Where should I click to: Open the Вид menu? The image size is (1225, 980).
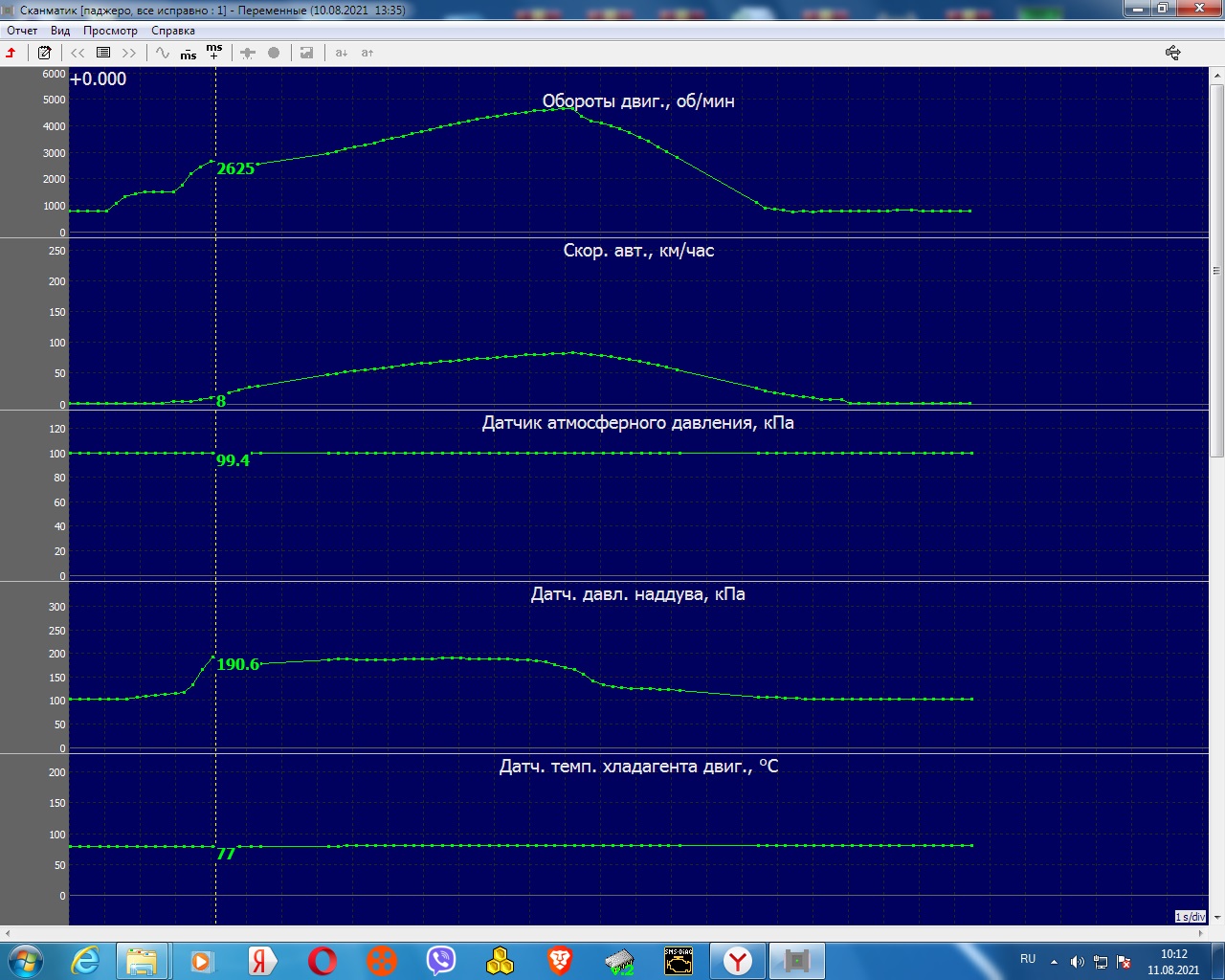60,31
